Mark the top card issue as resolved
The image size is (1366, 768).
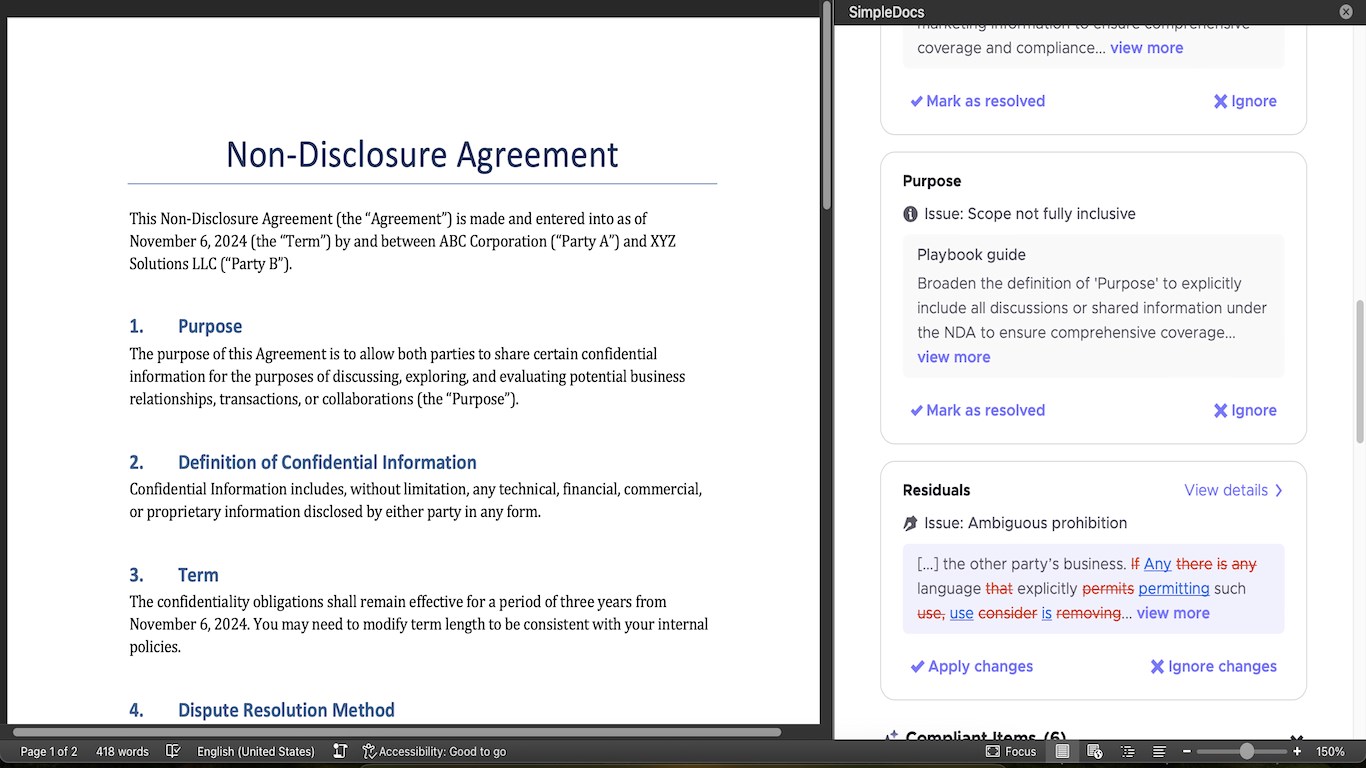click(x=978, y=101)
